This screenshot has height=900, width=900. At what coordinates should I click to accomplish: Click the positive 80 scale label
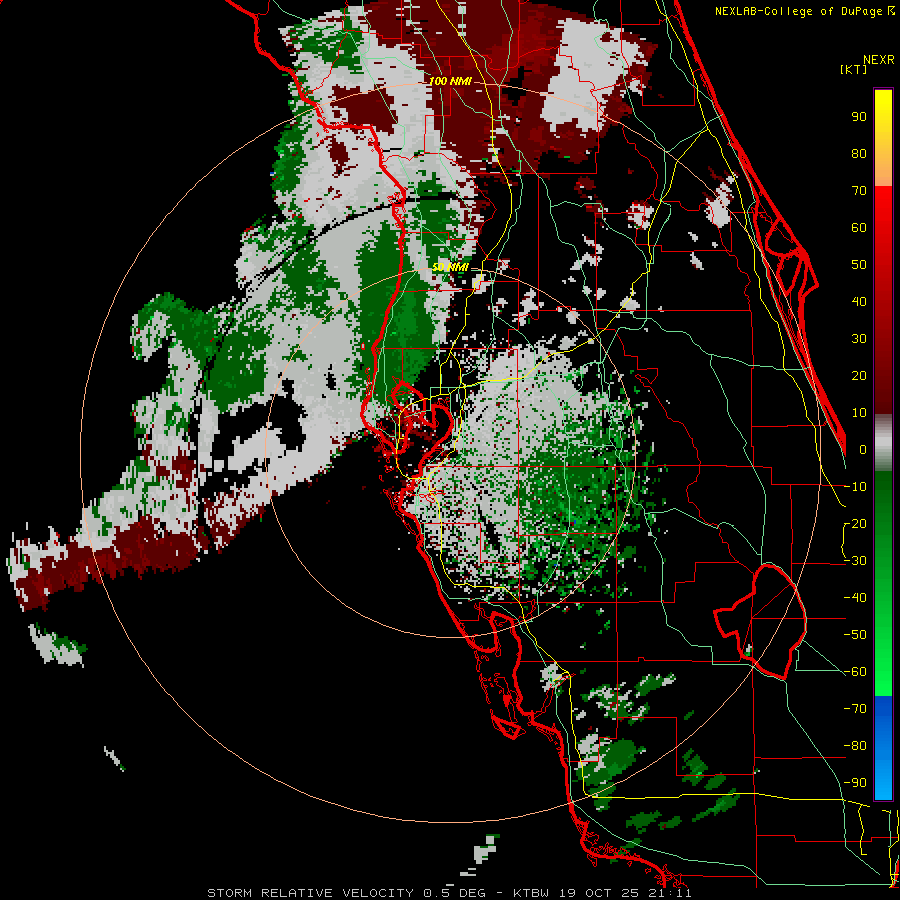859,153
